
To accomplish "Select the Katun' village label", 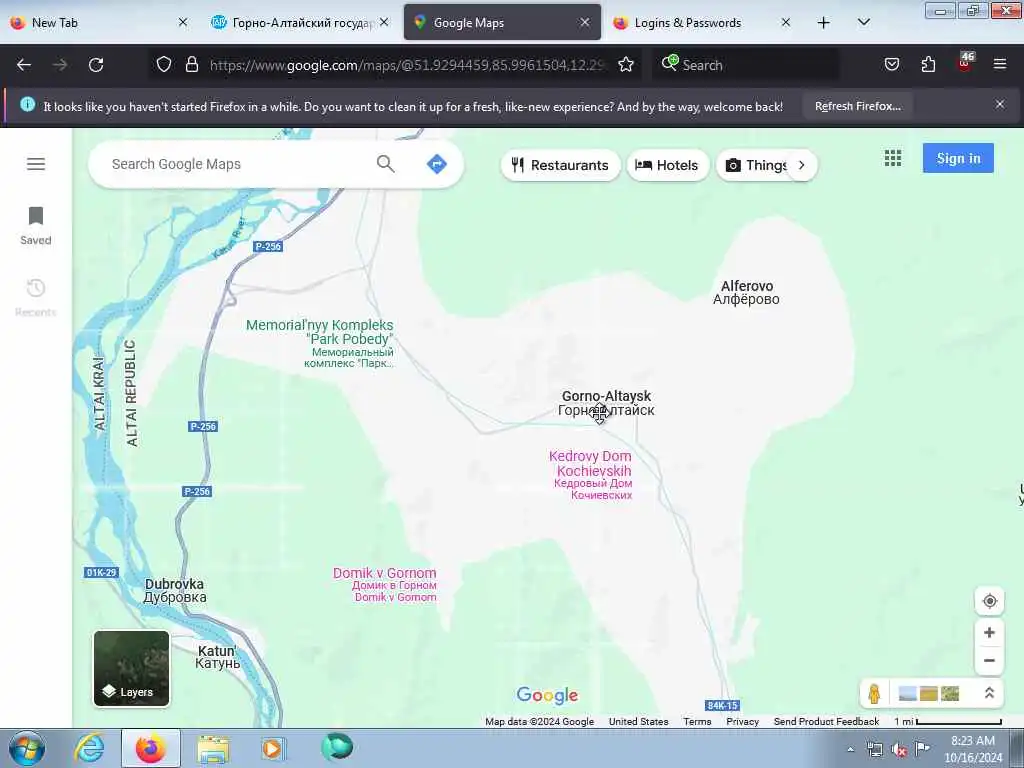I will click(217, 657).
